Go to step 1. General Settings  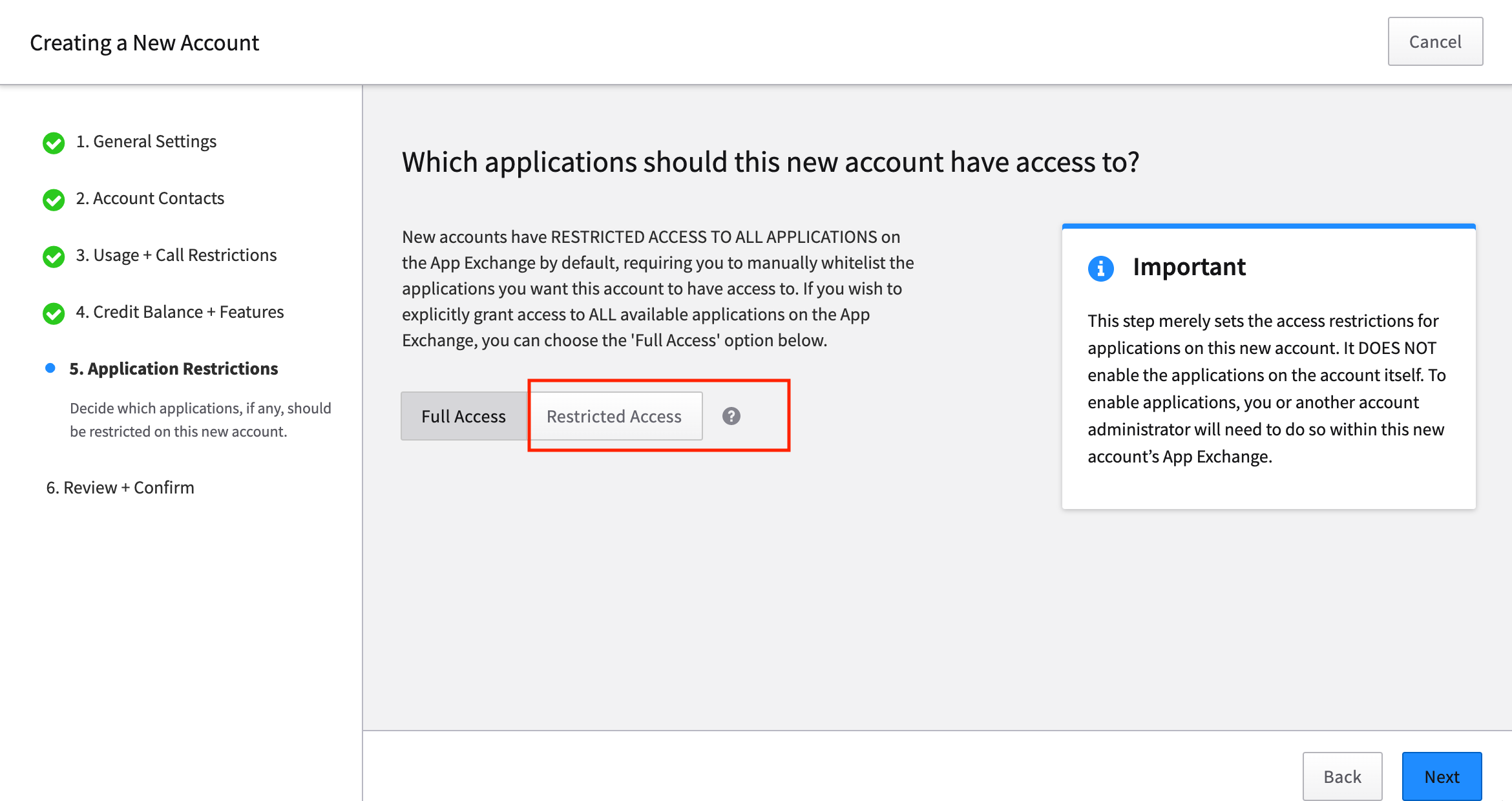tap(146, 141)
